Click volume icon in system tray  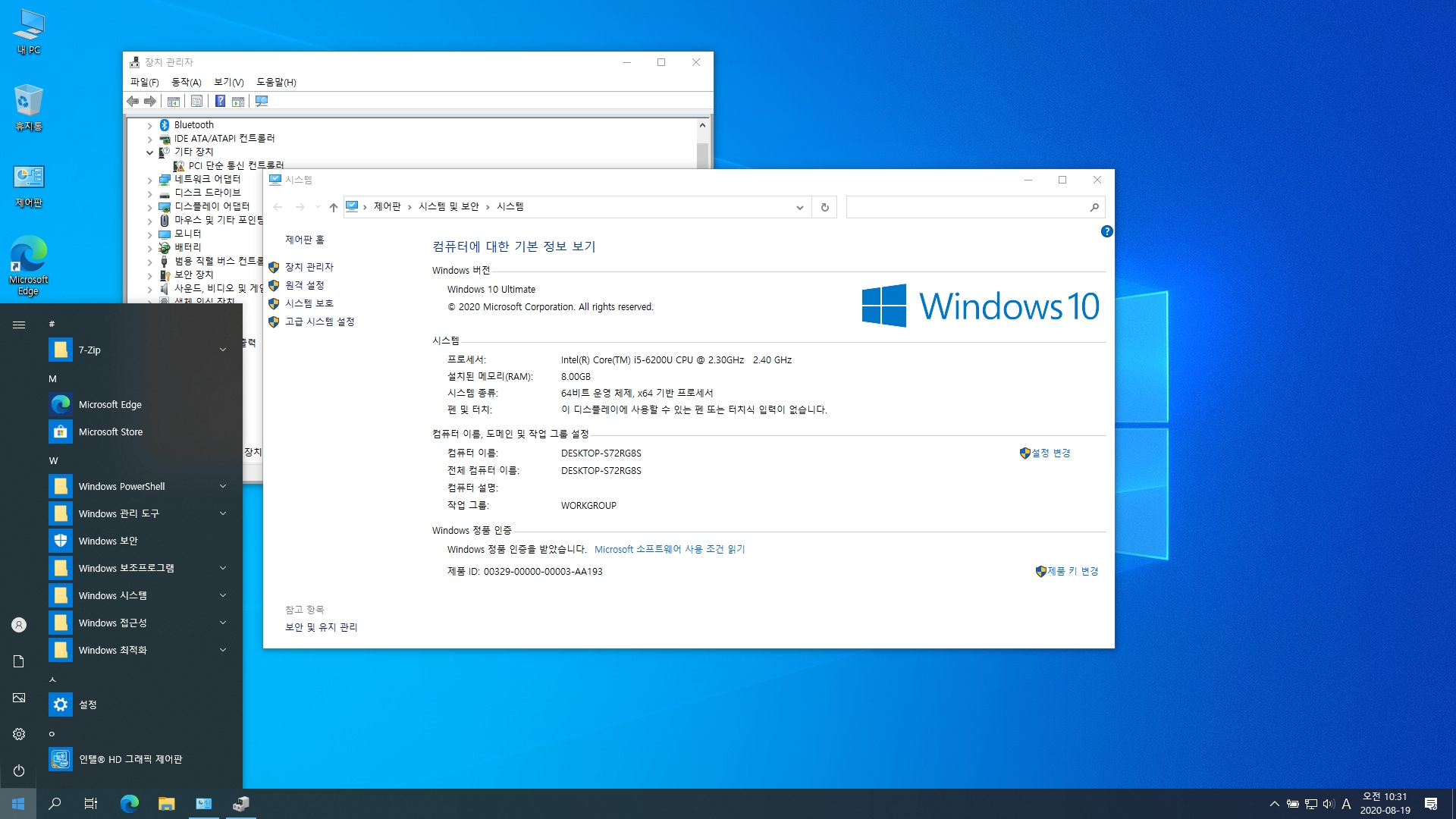click(x=1329, y=804)
